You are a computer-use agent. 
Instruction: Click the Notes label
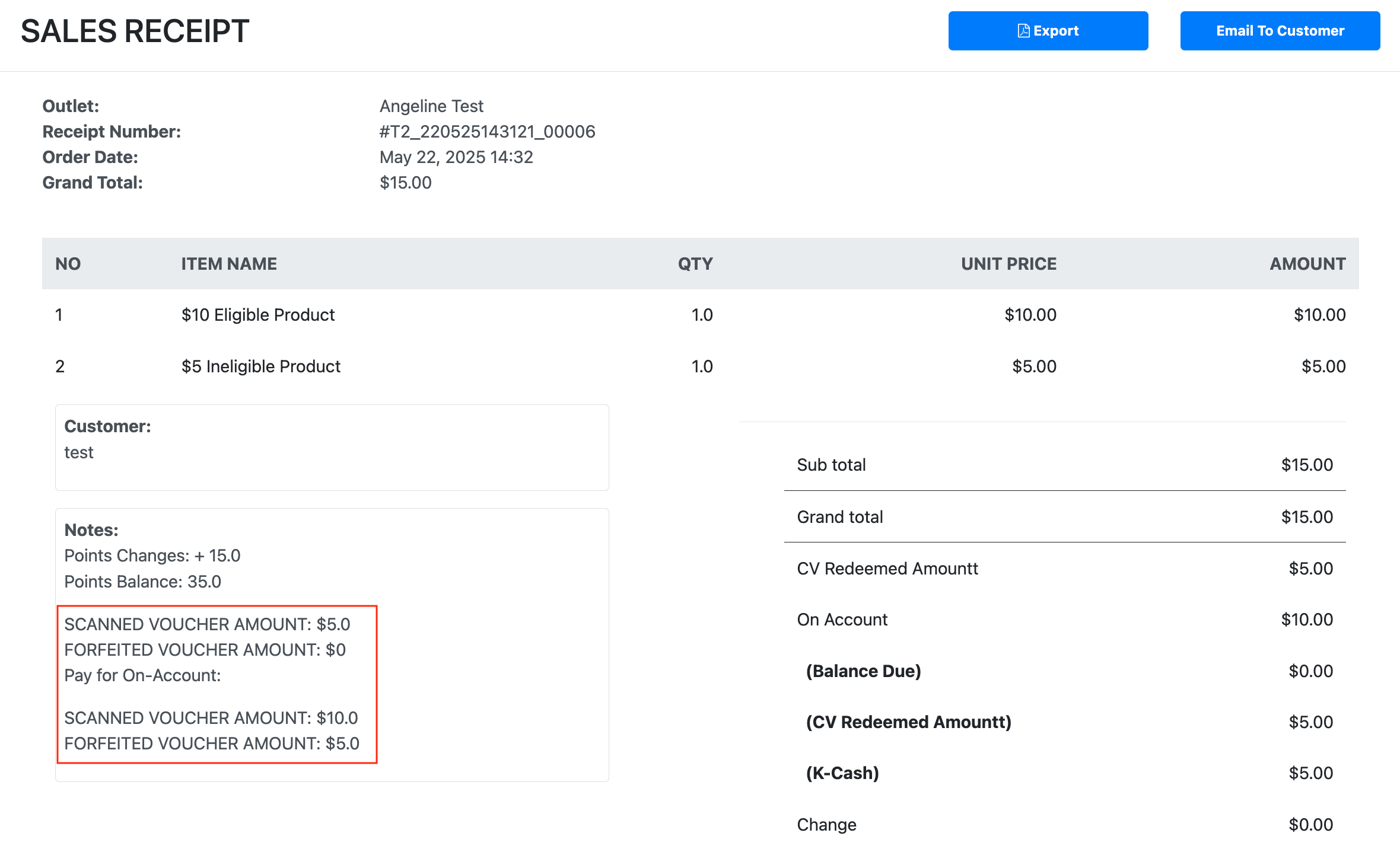tap(91, 530)
